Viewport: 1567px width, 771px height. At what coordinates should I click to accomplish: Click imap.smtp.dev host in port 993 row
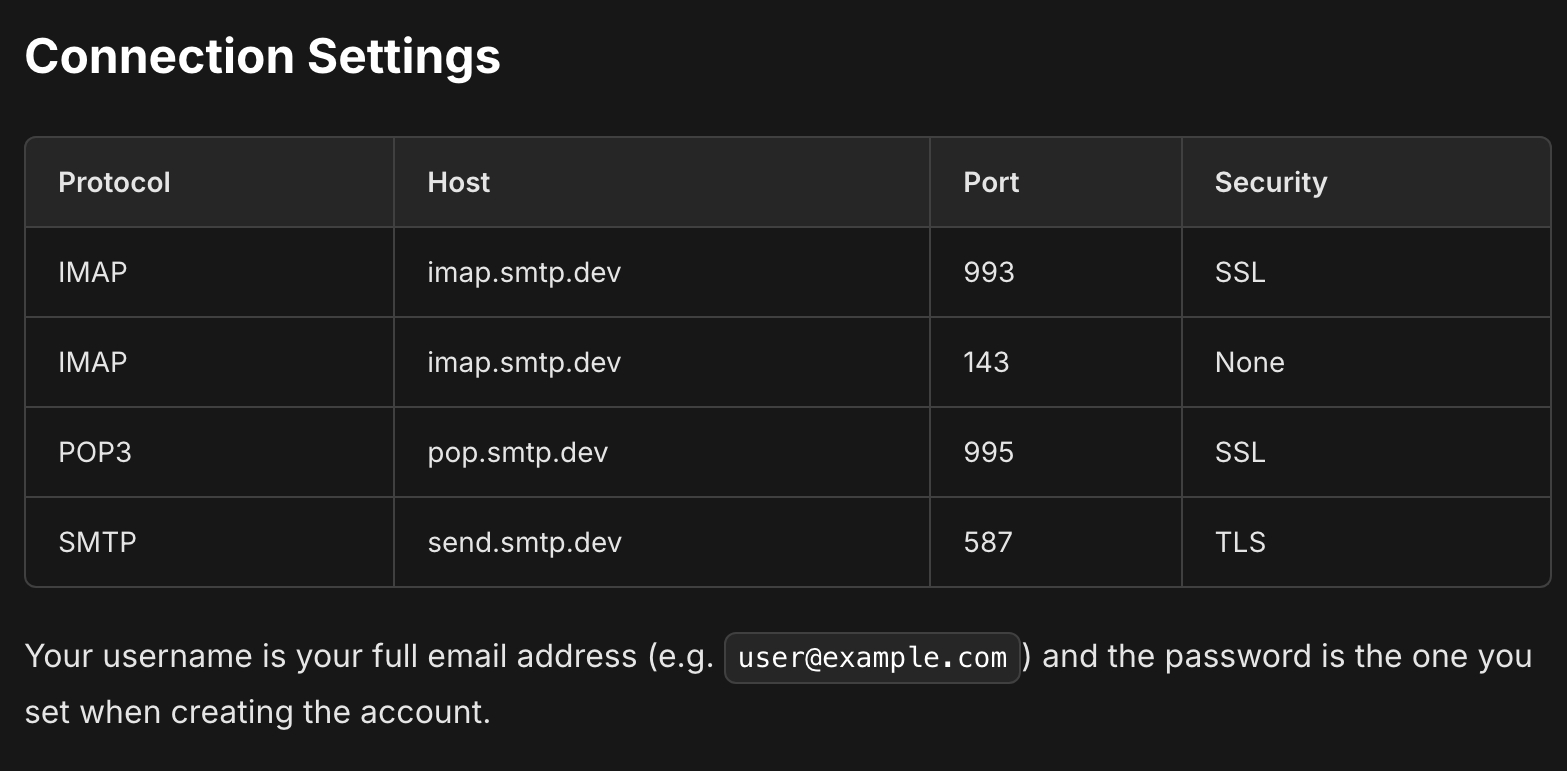524,272
